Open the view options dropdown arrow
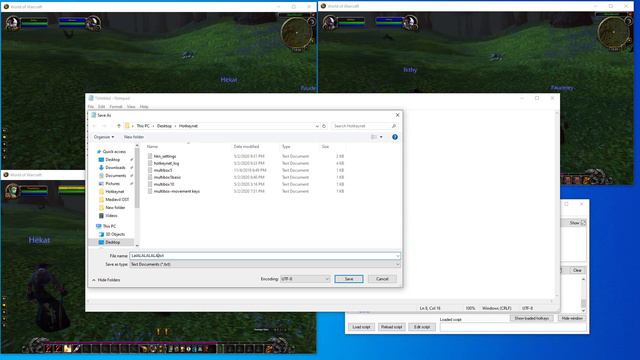Screen dimensions: 640x360 click(381, 137)
